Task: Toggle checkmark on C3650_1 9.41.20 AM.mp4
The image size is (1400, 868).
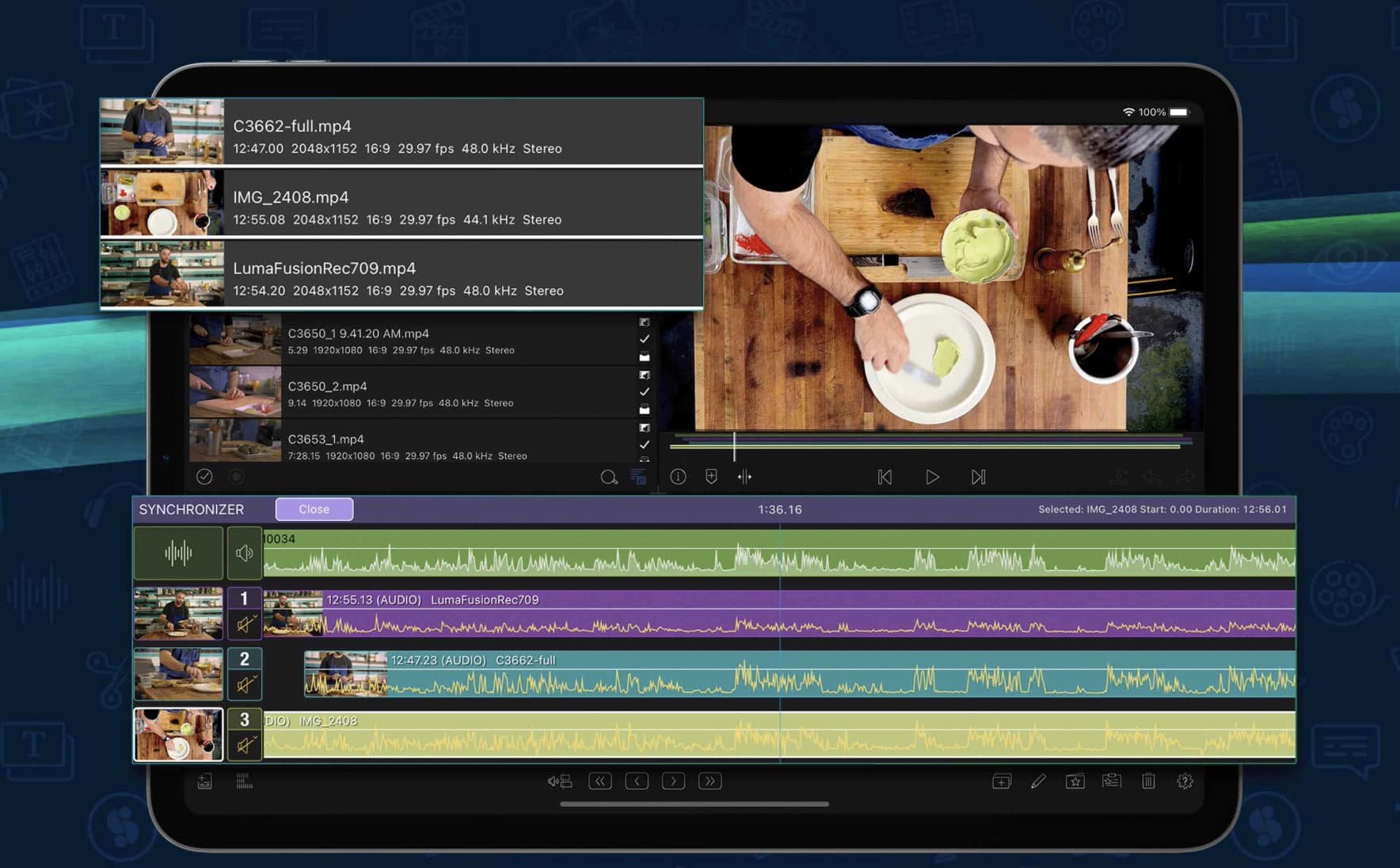Action: tap(645, 339)
